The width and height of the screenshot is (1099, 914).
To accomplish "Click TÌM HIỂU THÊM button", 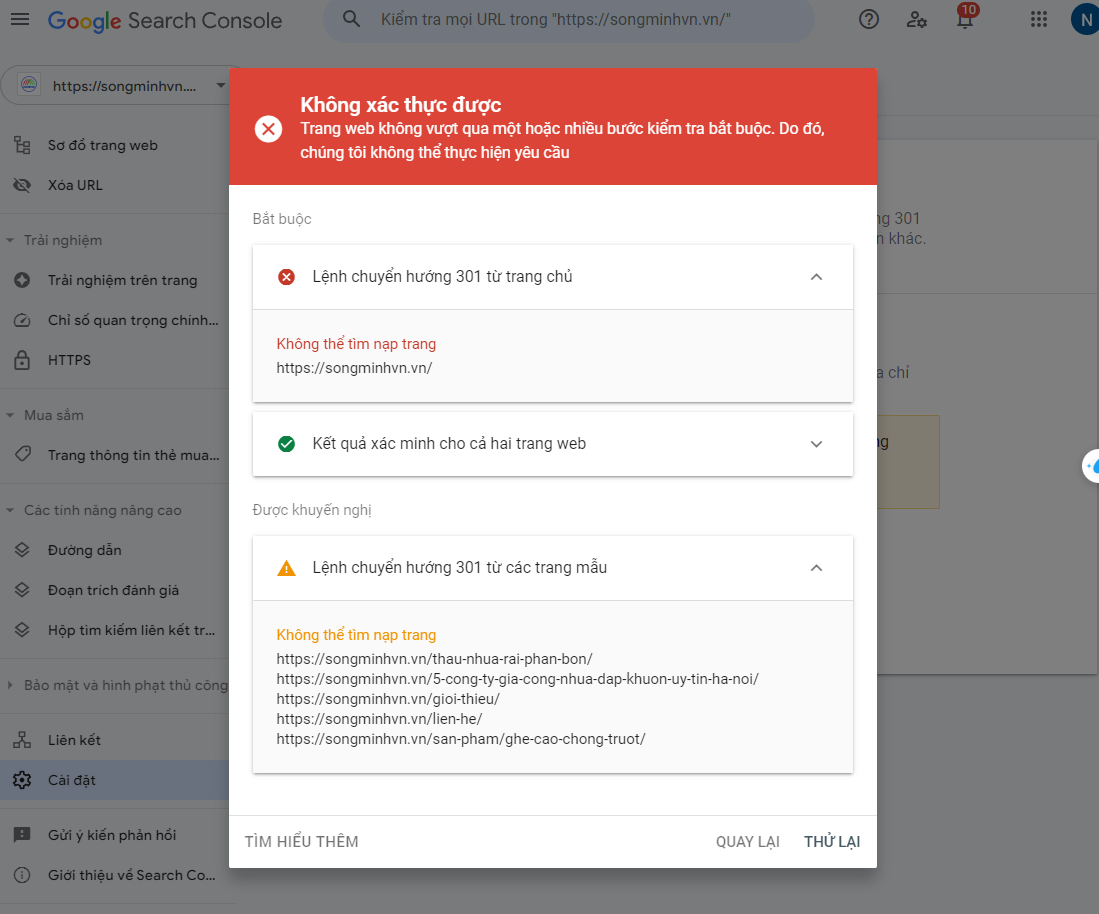I will point(301,841).
